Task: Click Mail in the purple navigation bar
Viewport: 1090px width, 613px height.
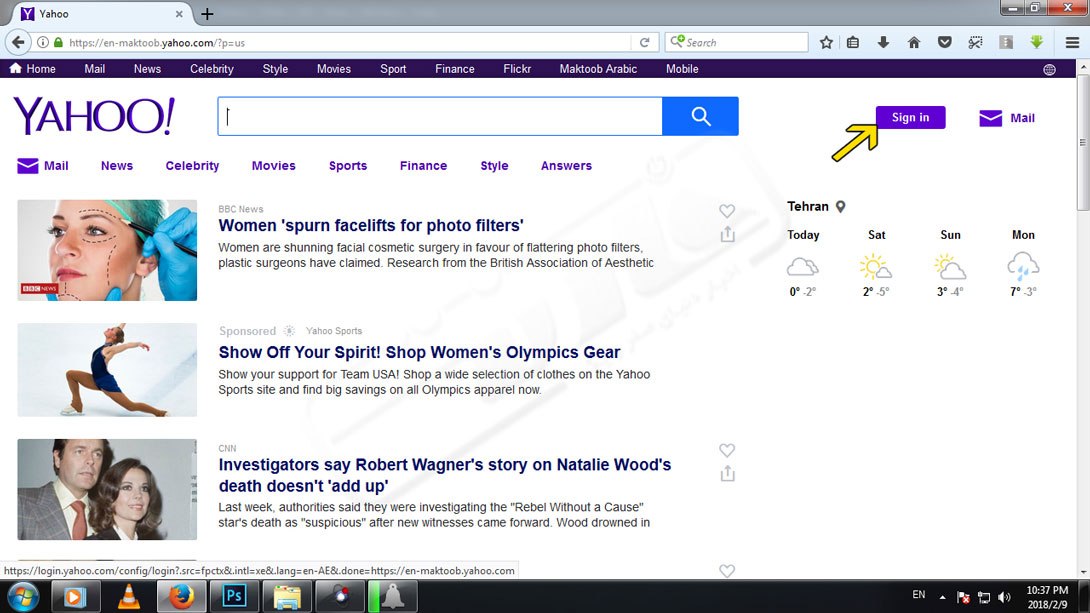Action: (x=95, y=69)
